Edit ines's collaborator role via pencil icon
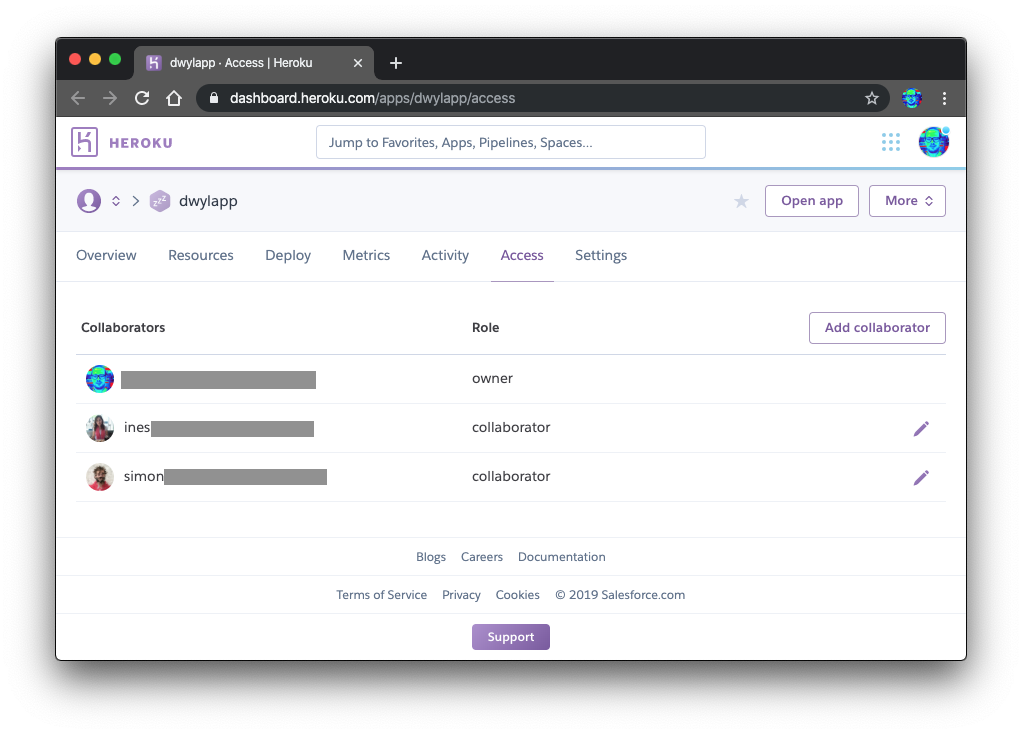 921,427
